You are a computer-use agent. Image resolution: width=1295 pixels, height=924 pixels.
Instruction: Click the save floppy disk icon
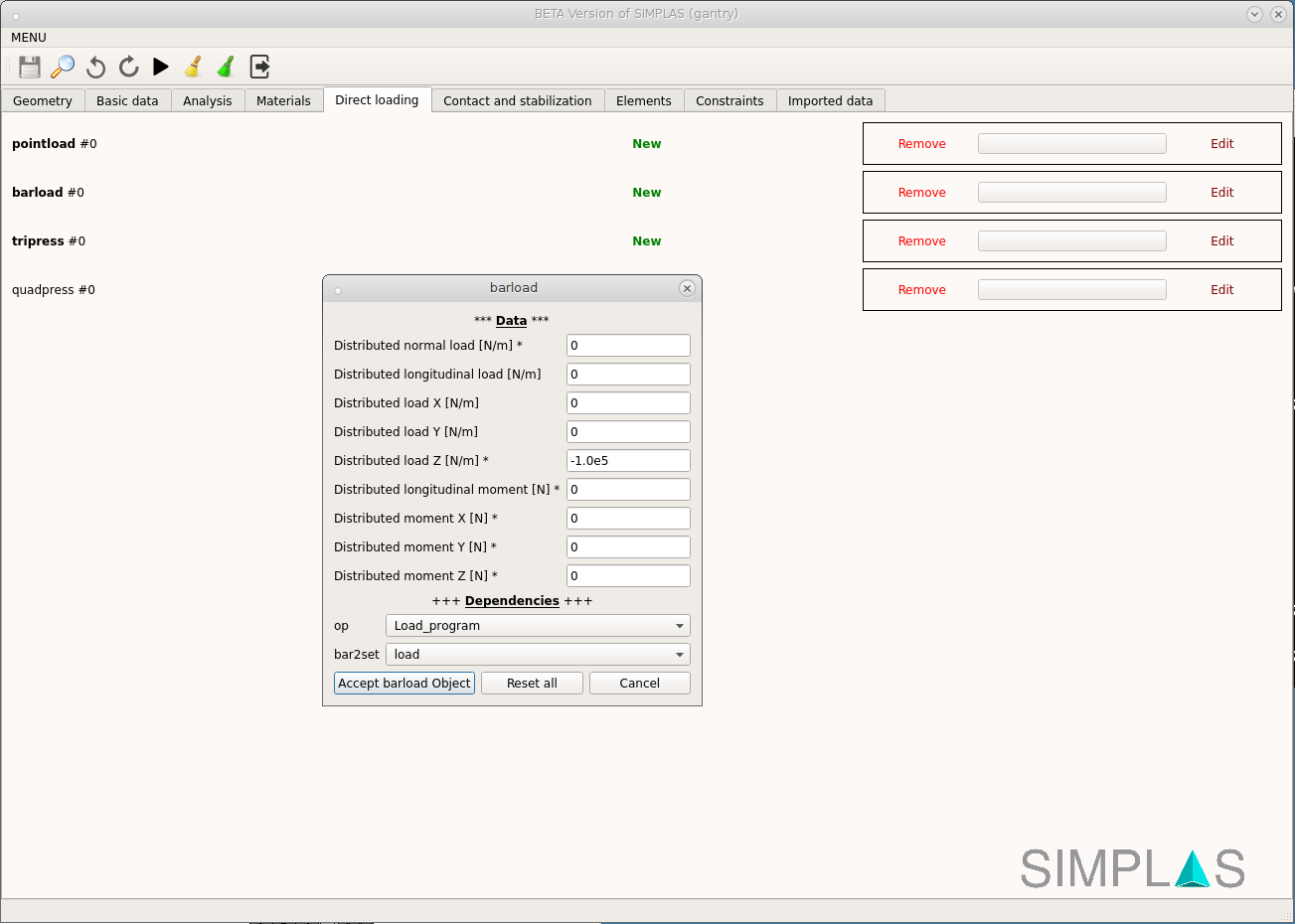[x=30, y=67]
